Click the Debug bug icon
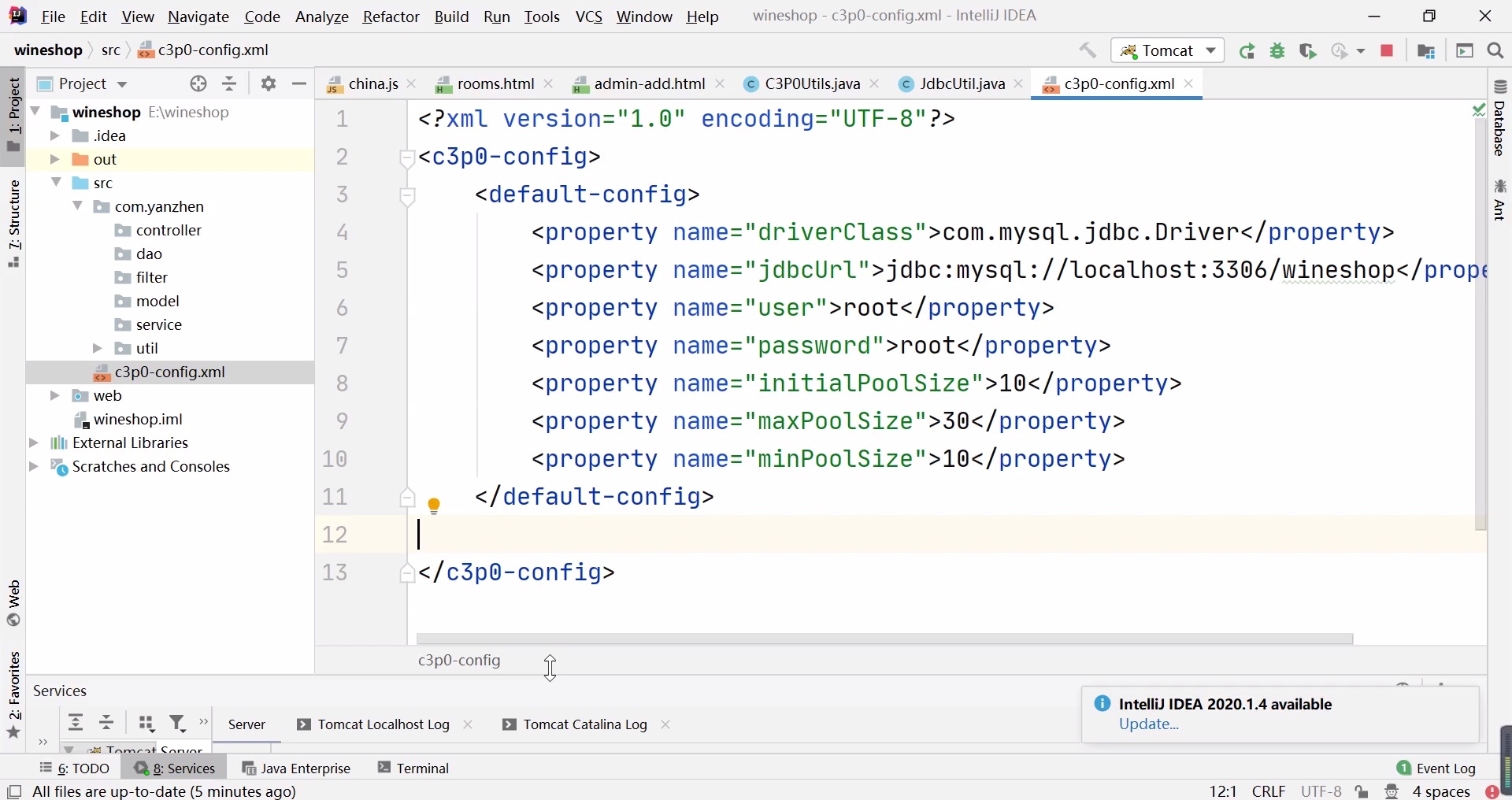This screenshot has width=1512, height=800. coord(1278,51)
